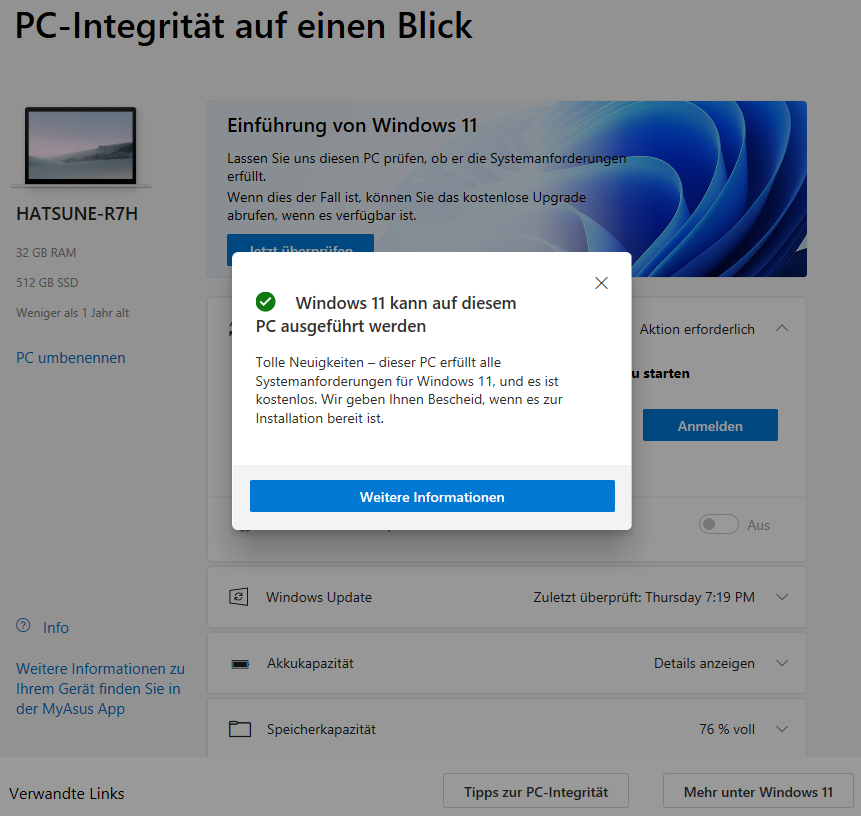Image resolution: width=861 pixels, height=816 pixels.
Task: Click the 'Windows Update' row label
Action: coord(319,597)
